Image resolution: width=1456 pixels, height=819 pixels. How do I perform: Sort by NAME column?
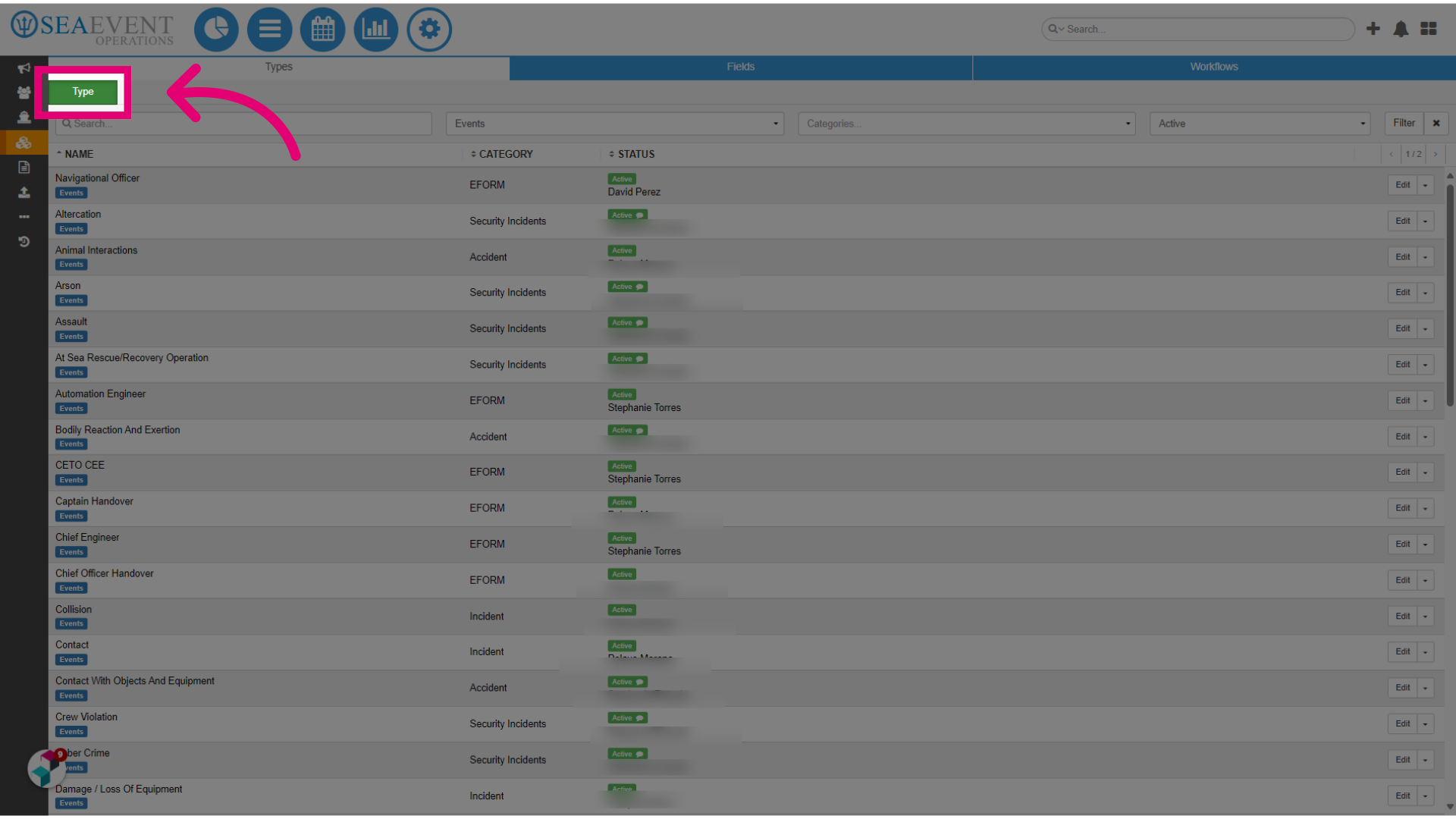pos(75,154)
